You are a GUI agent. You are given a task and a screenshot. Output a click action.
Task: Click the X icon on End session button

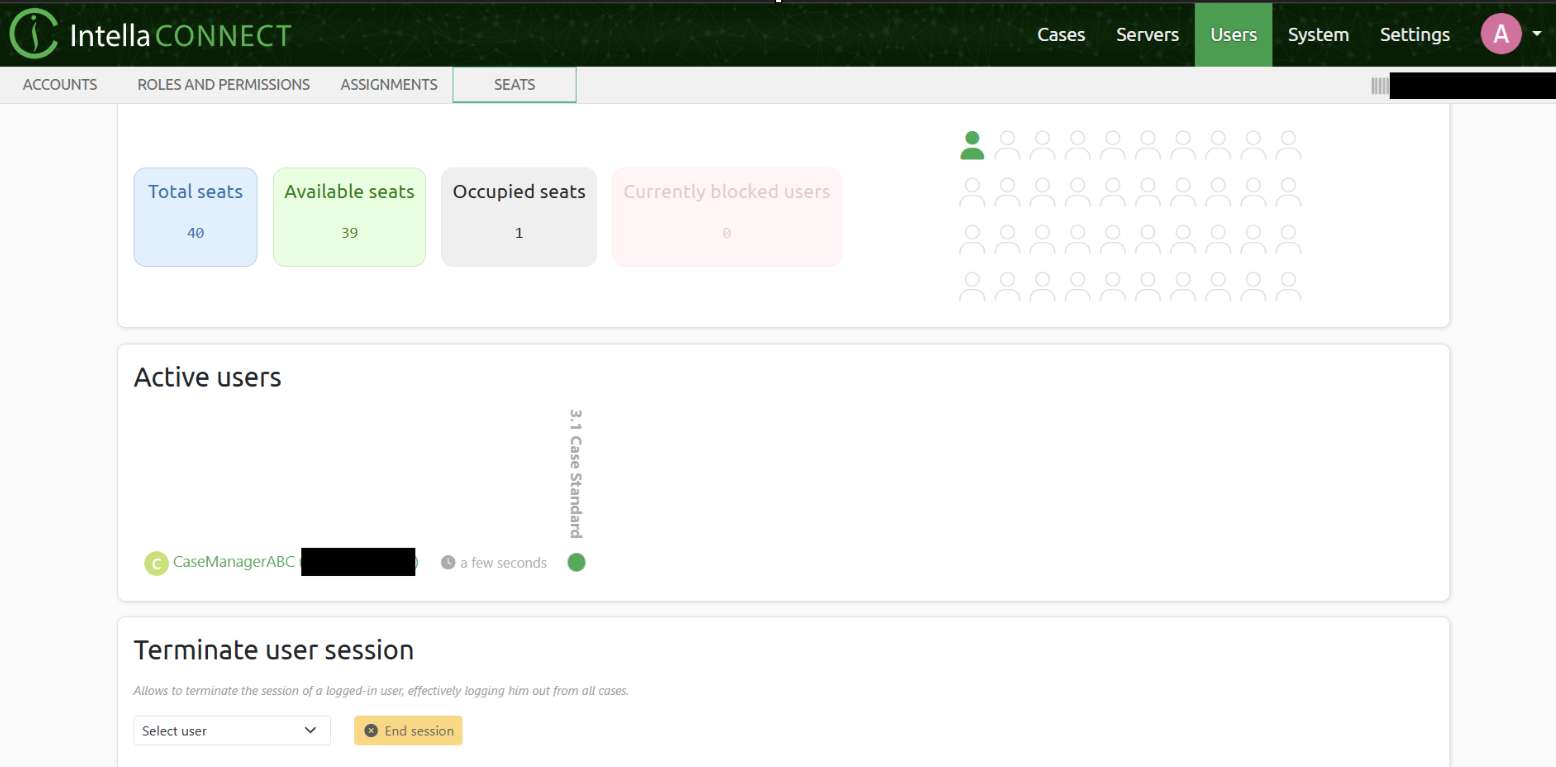(x=371, y=731)
